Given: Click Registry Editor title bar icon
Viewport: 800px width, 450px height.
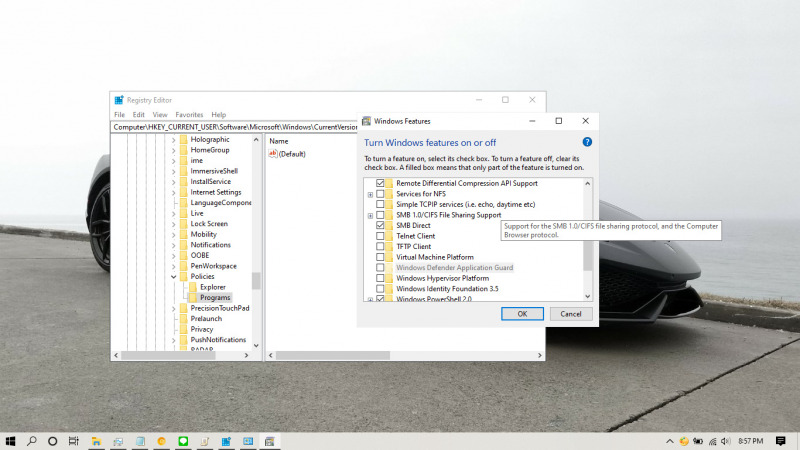Looking at the screenshot, I should coord(119,100).
